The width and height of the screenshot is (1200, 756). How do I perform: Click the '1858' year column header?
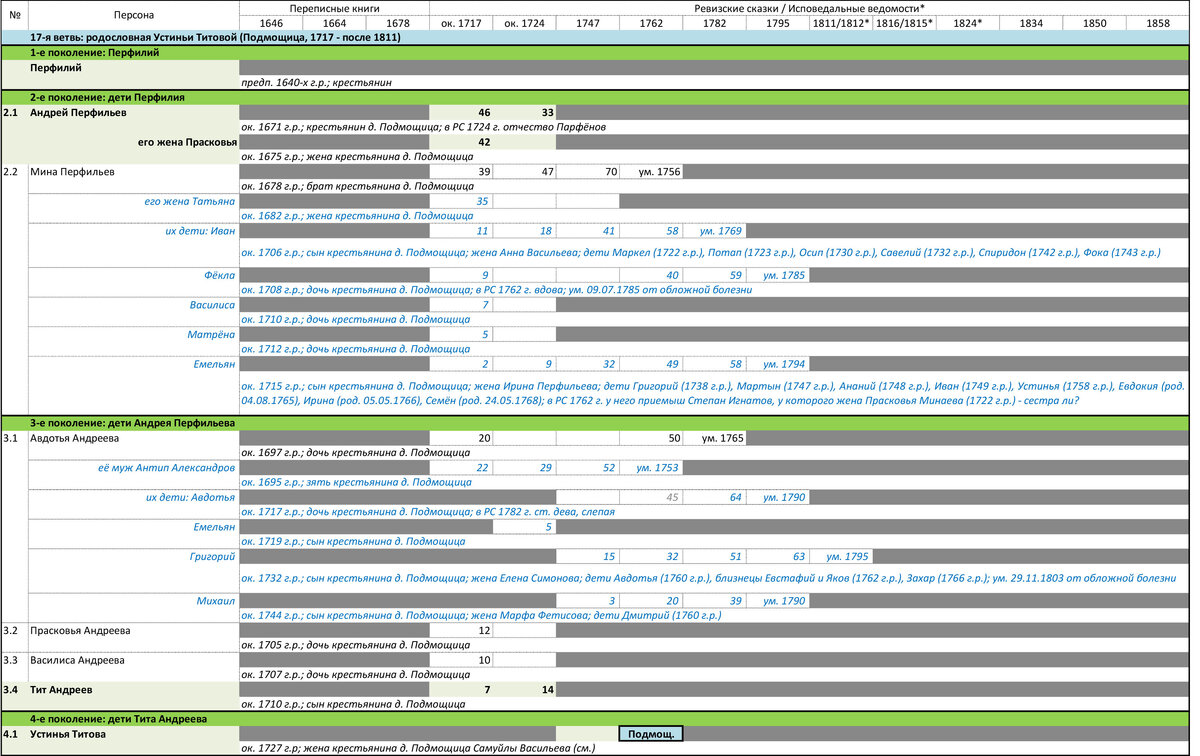(x=1158, y=23)
